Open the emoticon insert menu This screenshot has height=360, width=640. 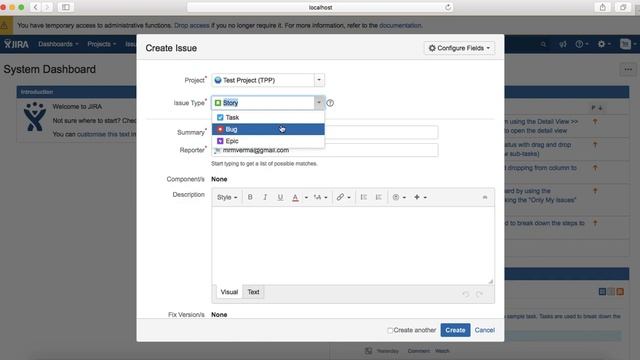point(399,197)
